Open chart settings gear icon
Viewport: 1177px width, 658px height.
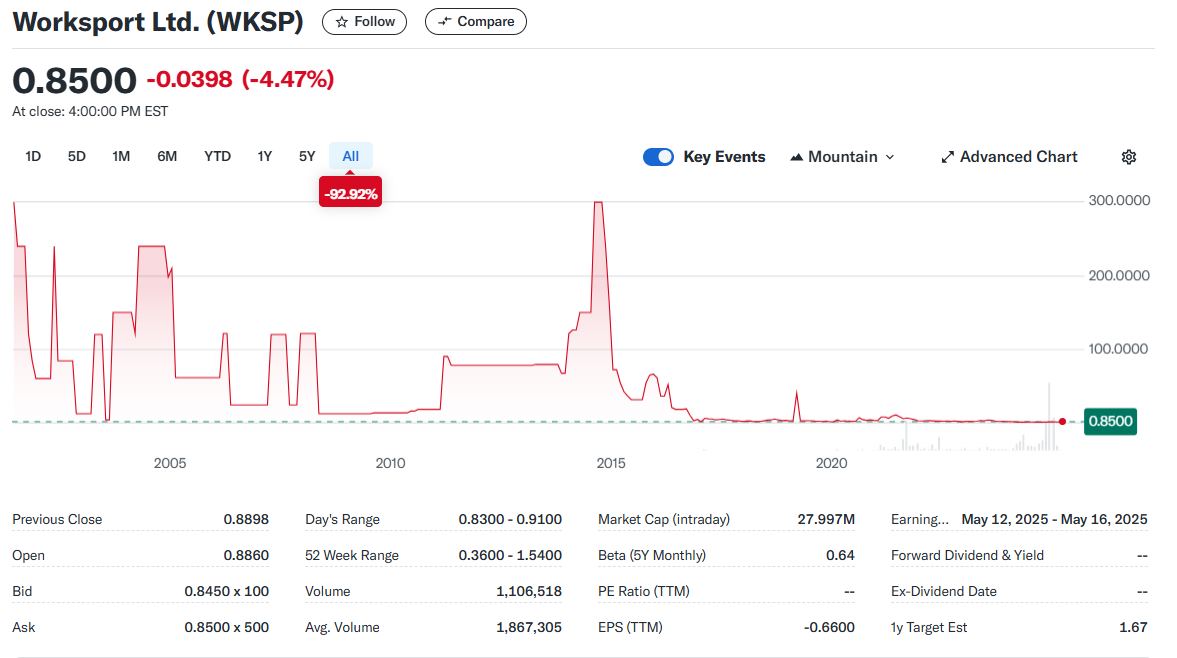pos(1129,157)
